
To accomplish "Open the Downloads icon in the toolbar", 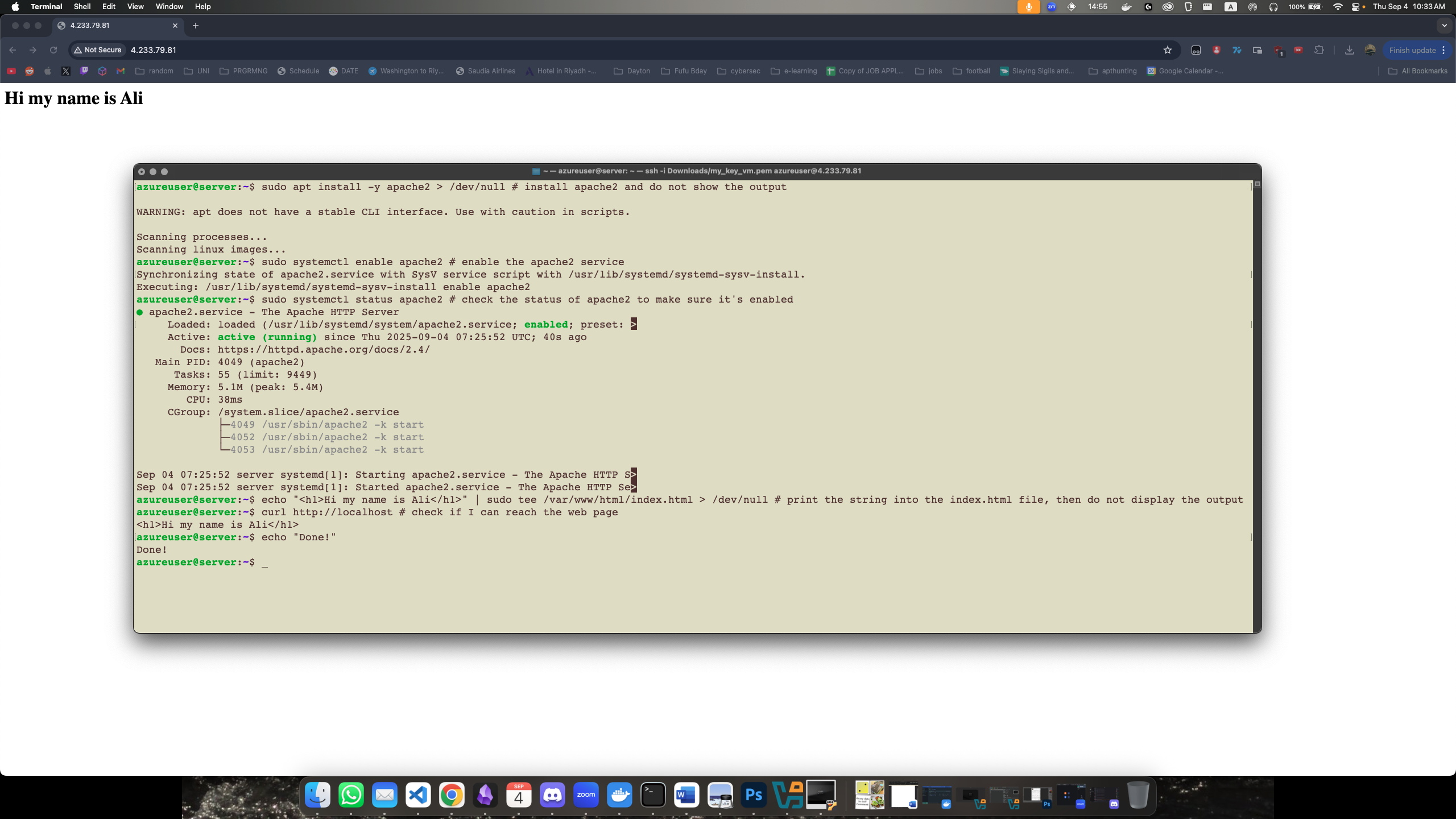I will [x=1350, y=50].
